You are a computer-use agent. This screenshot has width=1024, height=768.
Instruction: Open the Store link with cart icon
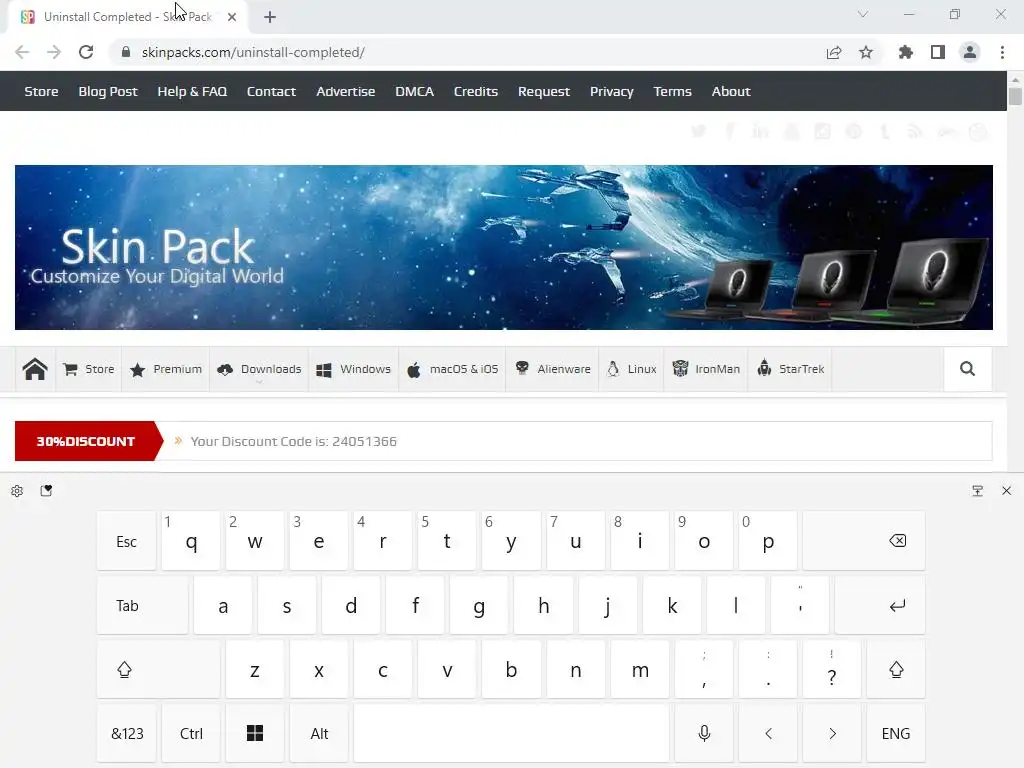click(x=89, y=369)
